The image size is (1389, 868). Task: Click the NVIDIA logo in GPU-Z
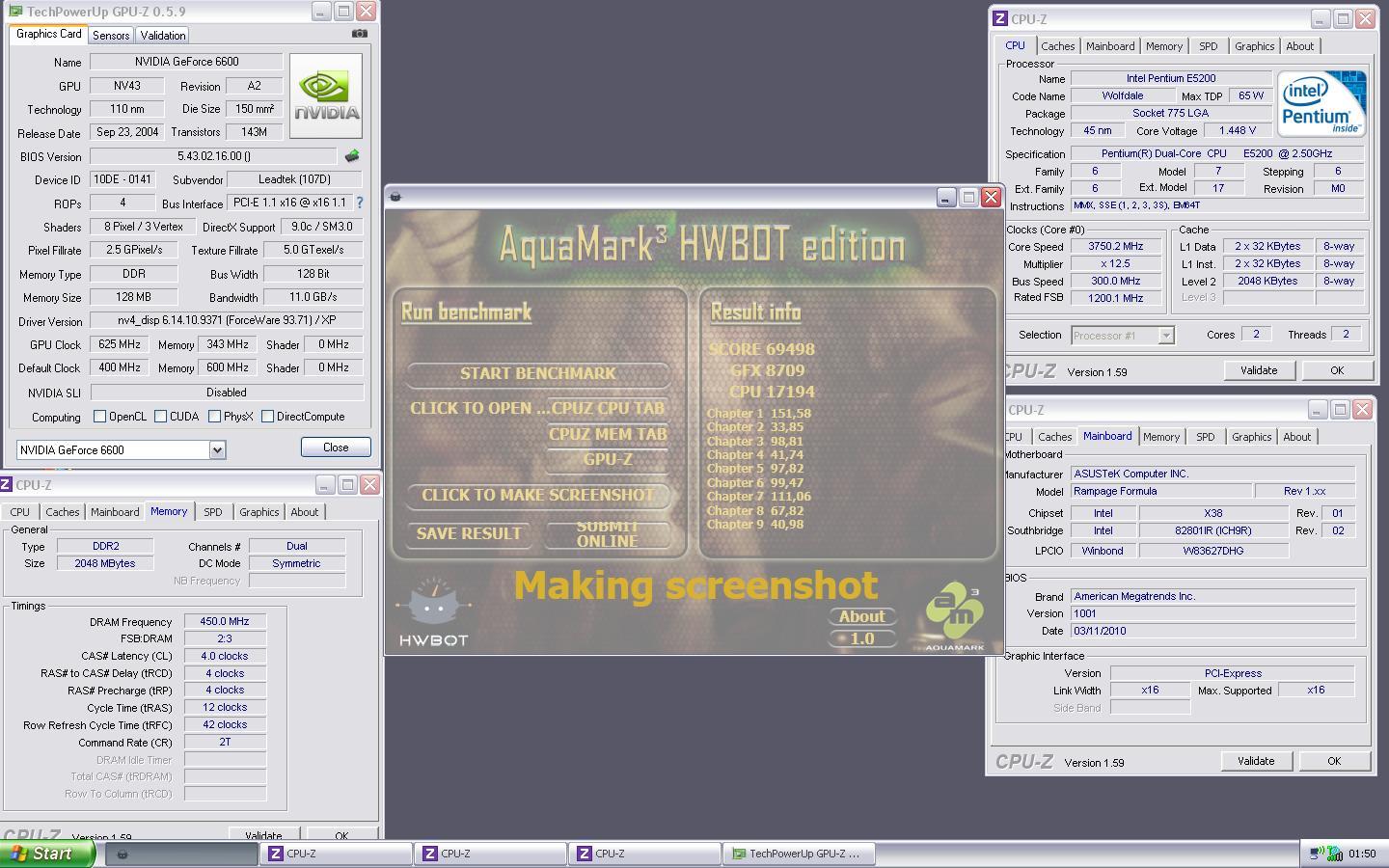326,95
